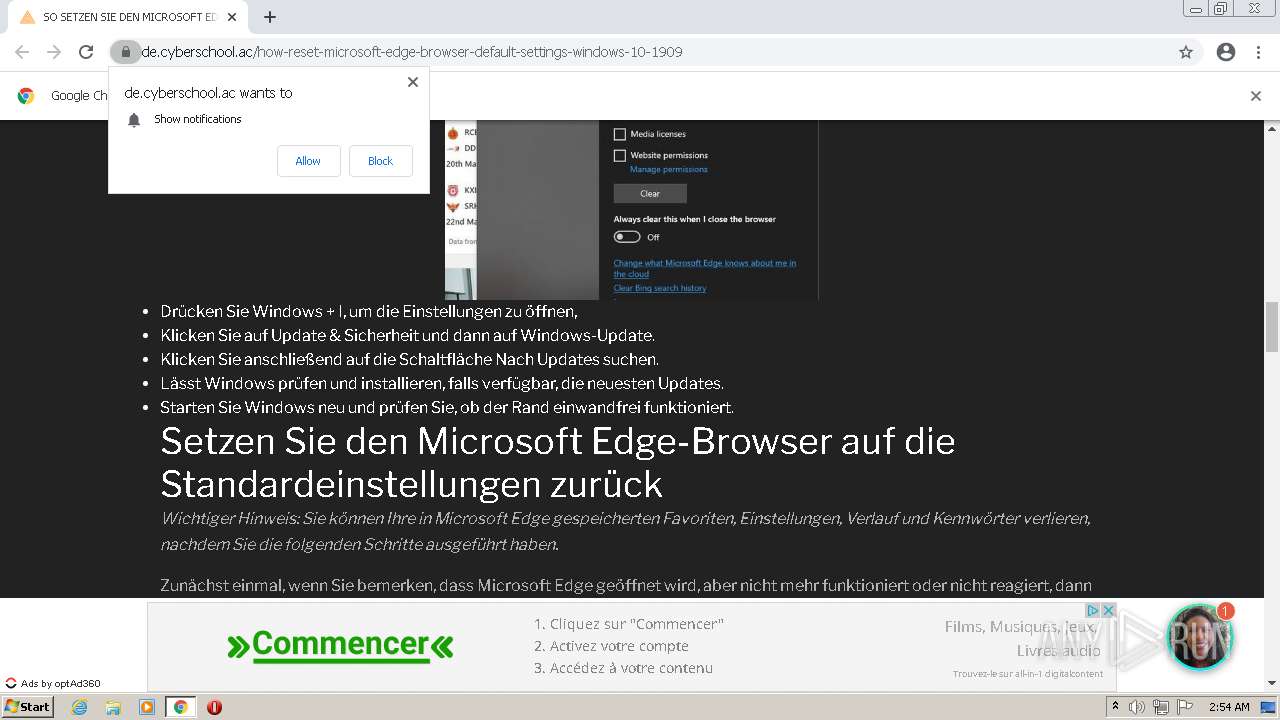Open the Windows Start menu
1280x720 pixels.
point(27,707)
